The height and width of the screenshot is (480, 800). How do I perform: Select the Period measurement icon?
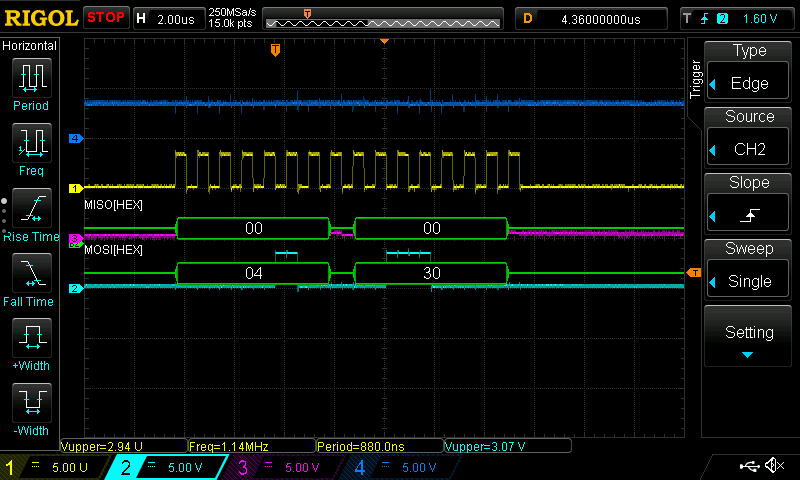tap(32, 78)
